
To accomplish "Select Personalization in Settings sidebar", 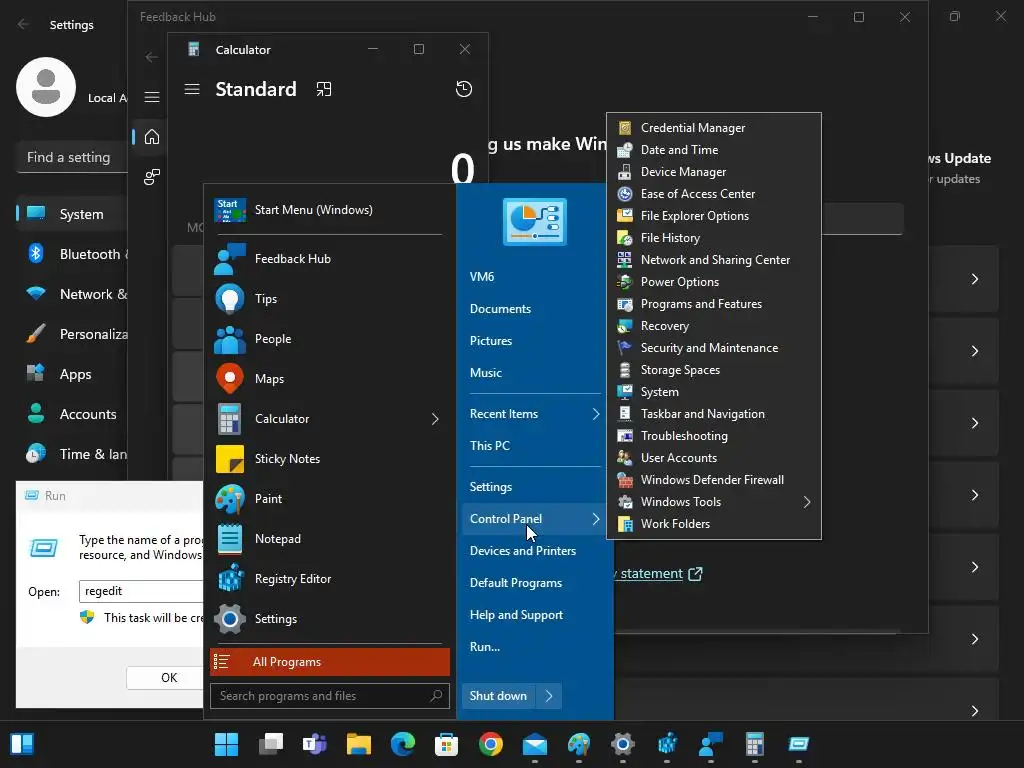I will [72, 334].
